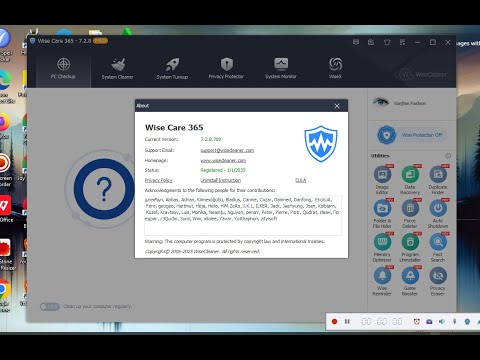Open the Wise Reminder utility
This screenshot has width=480, height=360.
[x=382, y=281]
